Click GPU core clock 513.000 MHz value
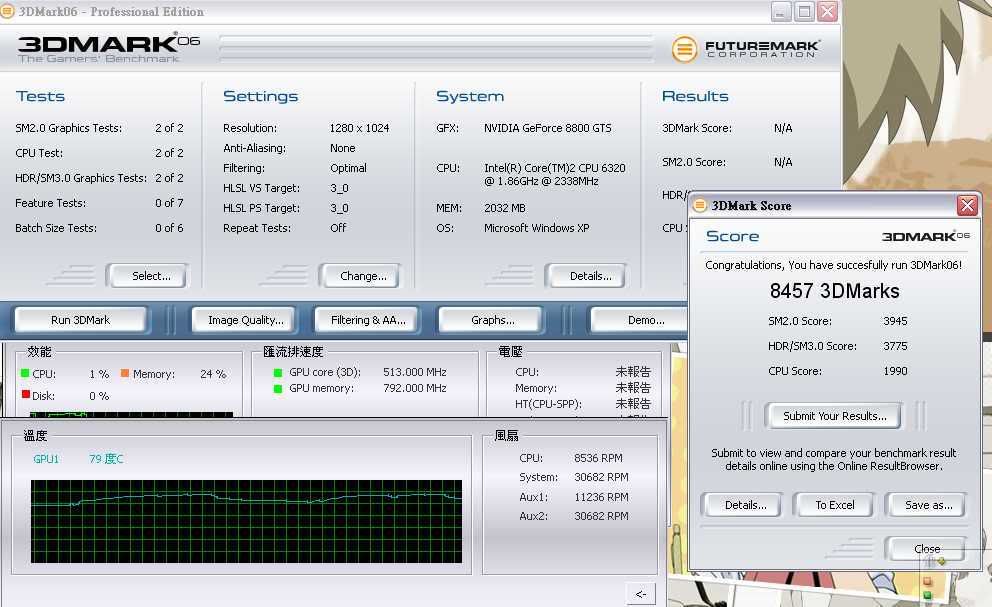Image resolution: width=992 pixels, height=607 pixels. [x=414, y=372]
